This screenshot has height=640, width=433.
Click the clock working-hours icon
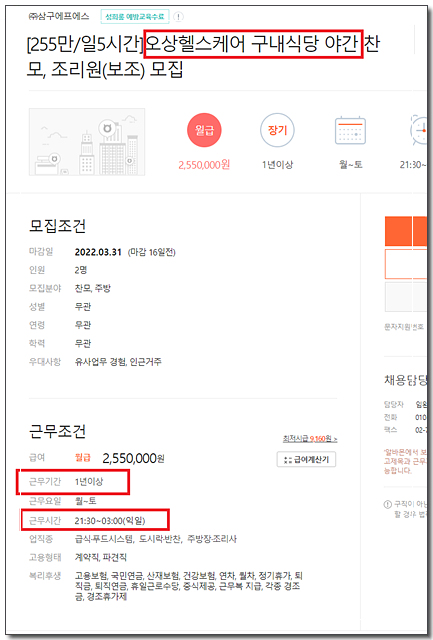point(419,130)
